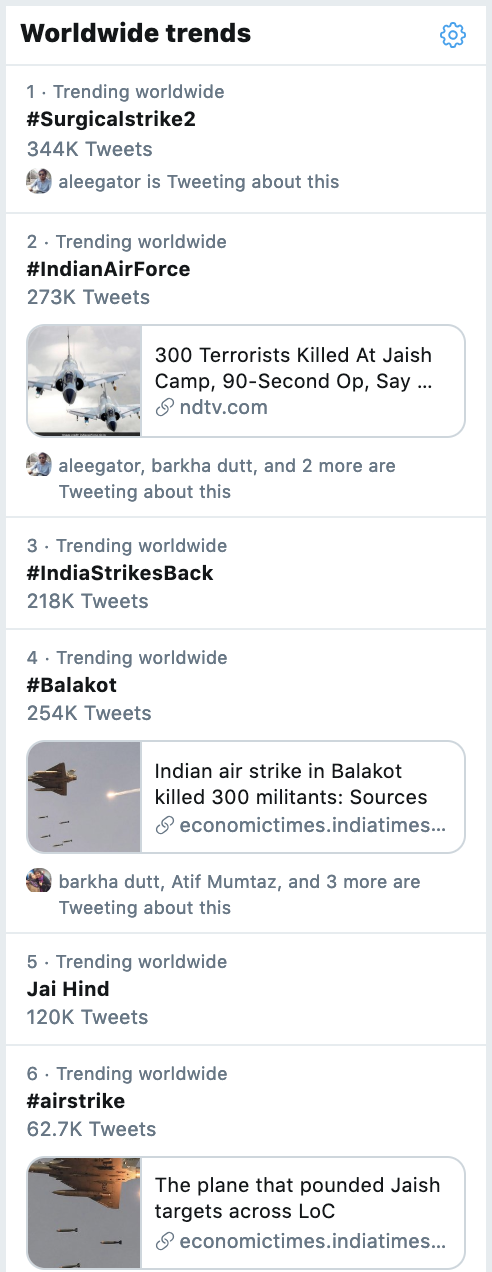
Task: Open the trends settings gear icon
Action: (x=453, y=35)
